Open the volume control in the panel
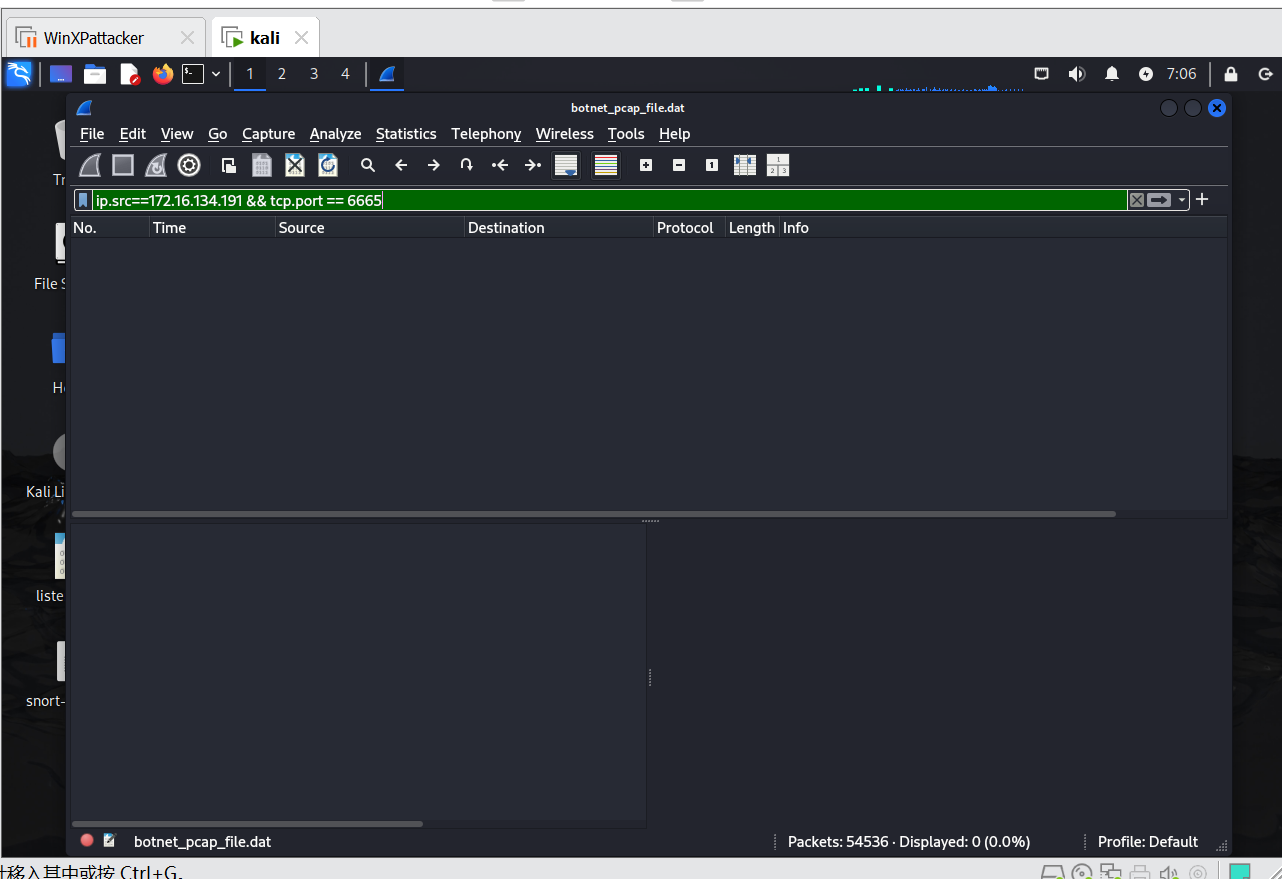This screenshot has width=1282, height=879. [1076, 73]
